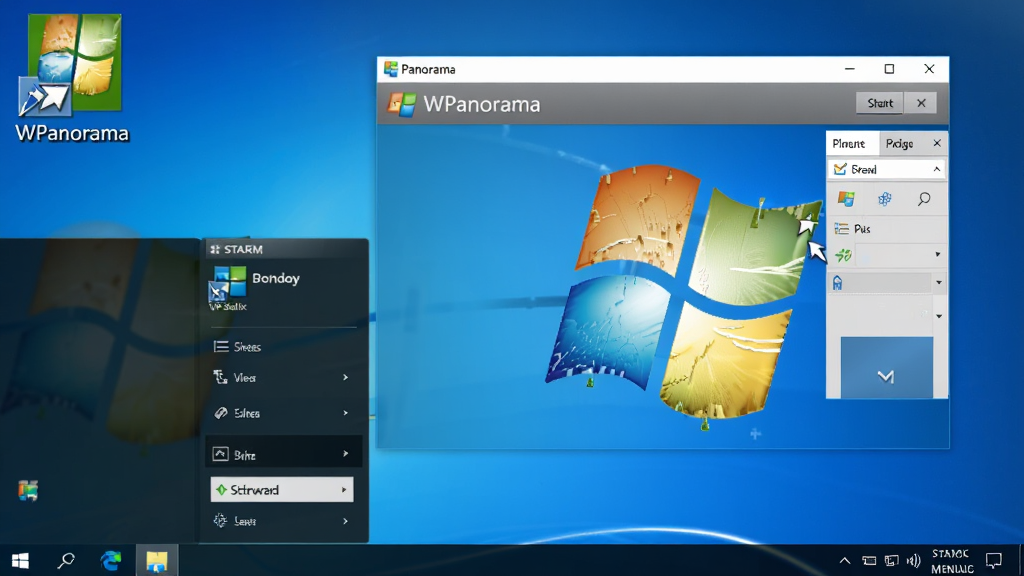Open the Viea submenu entry
1024x576 pixels.
click(x=284, y=377)
